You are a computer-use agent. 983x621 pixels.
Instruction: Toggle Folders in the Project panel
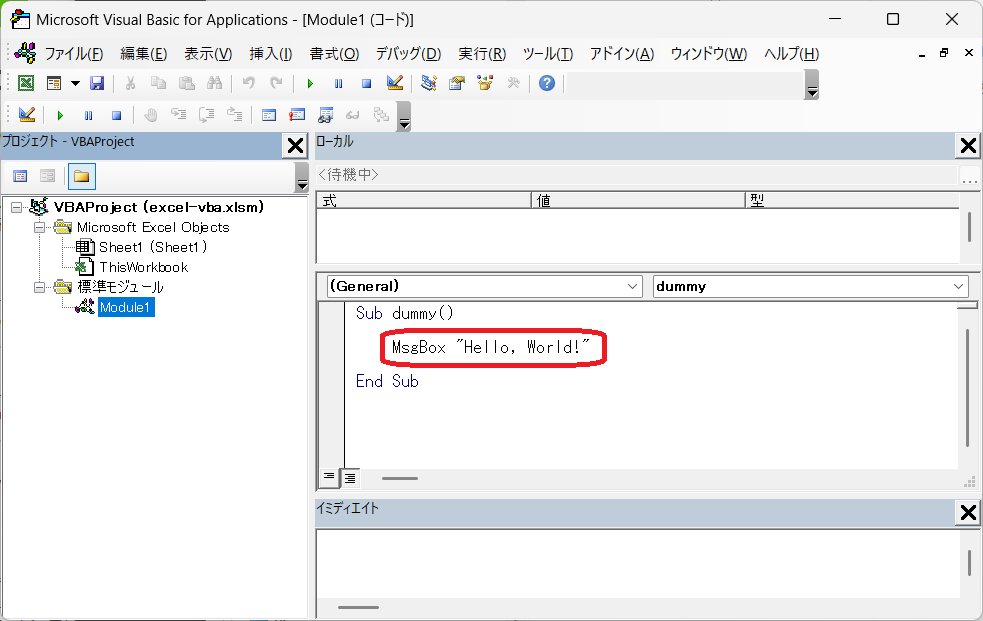[x=81, y=176]
